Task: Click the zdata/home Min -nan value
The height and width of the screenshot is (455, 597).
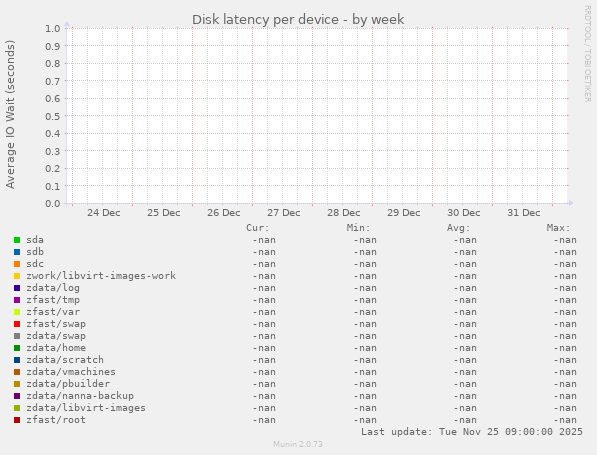Action: tap(364, 348)
